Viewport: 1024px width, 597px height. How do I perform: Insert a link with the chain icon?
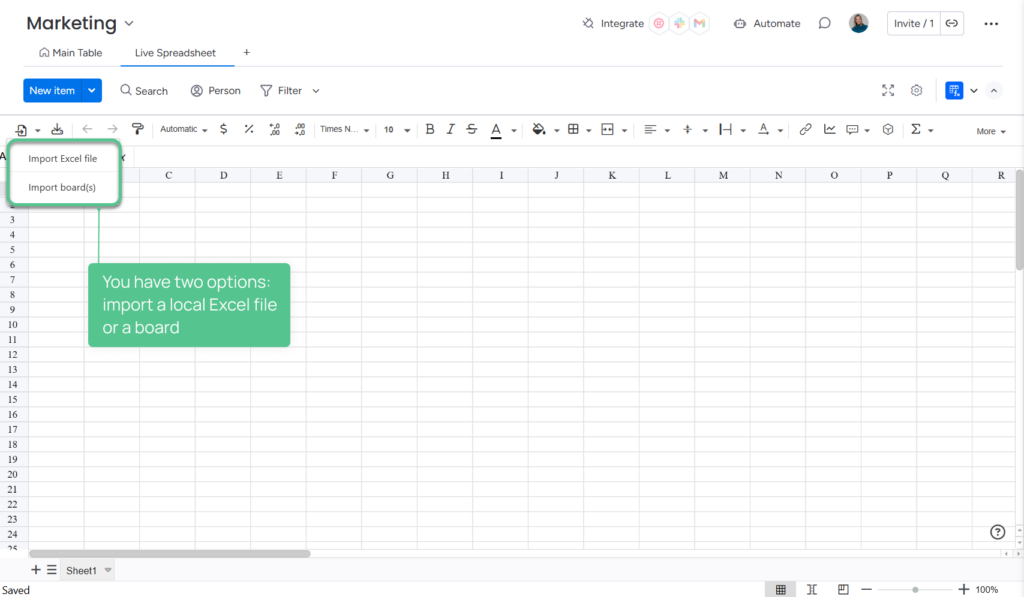[x=805, y=130]
